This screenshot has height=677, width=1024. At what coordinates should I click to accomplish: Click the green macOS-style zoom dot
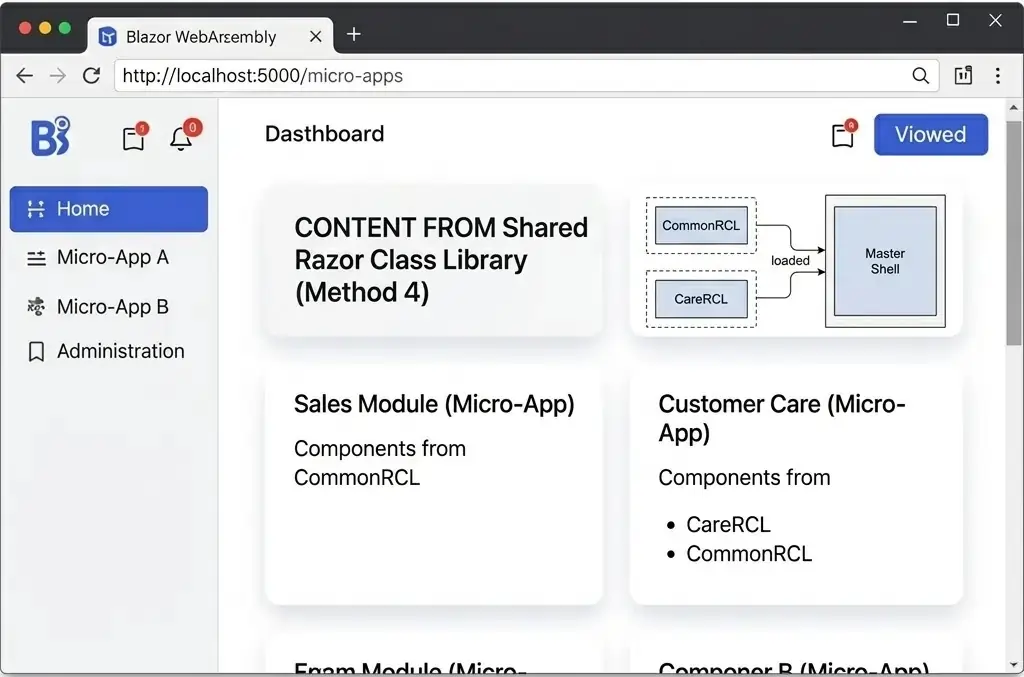pyautogui.click(x=65, y=28)
